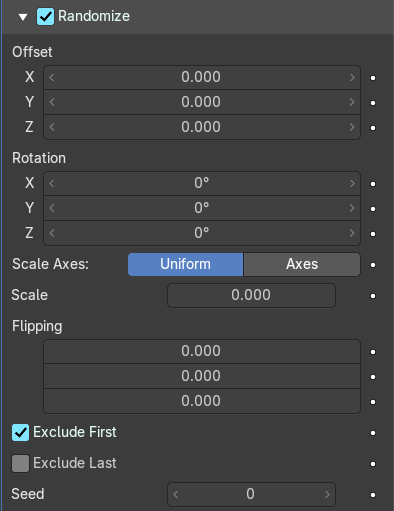The height and width of the screenshot is (511, 394).
Task: Animate Exclude Last property dot
Action: (x=373, y=464)
